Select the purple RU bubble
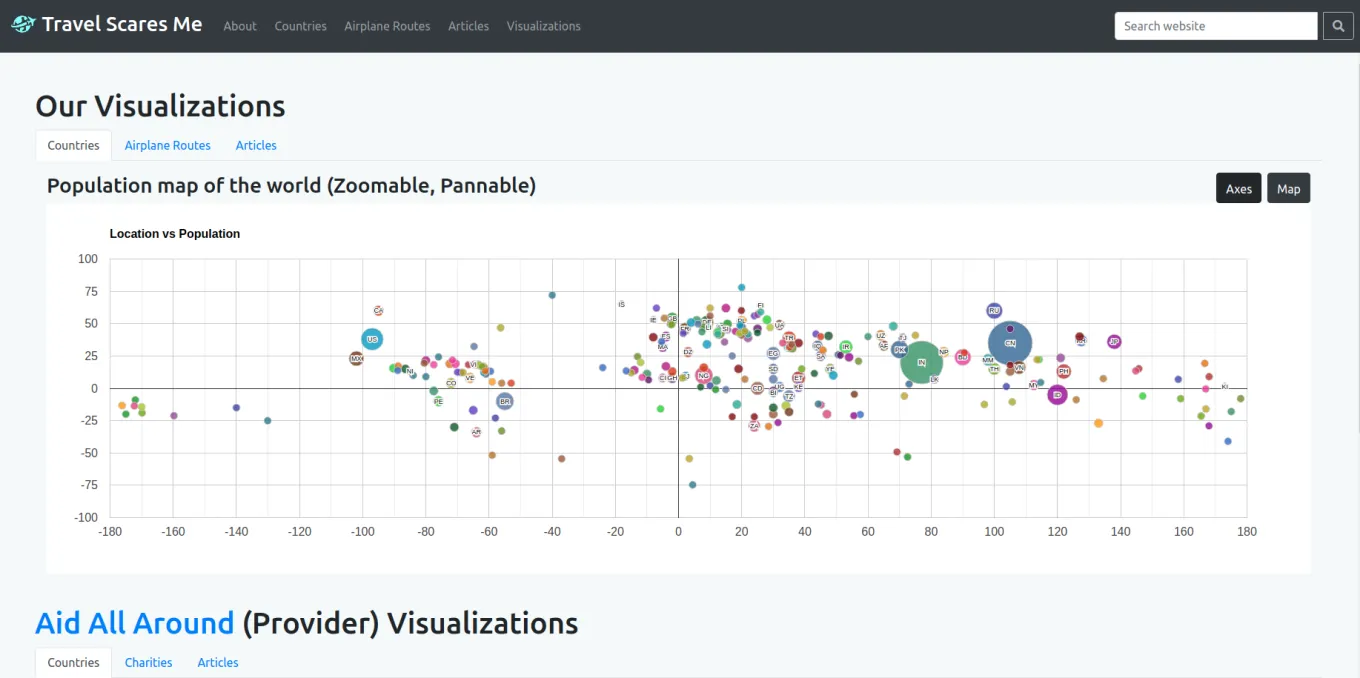The height and width of the screenshot is (678, 1360). point(994,310)
